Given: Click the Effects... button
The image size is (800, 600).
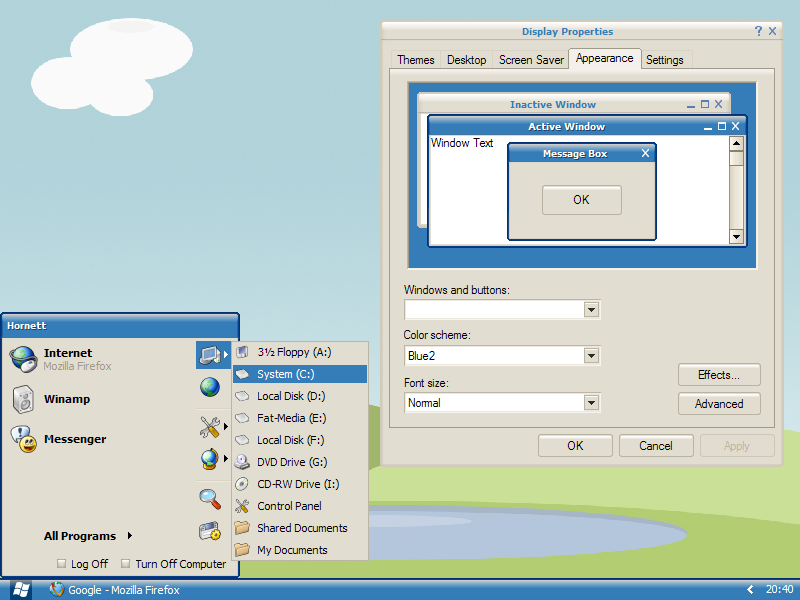Looking at the screenshot, I should coord(719,375).
